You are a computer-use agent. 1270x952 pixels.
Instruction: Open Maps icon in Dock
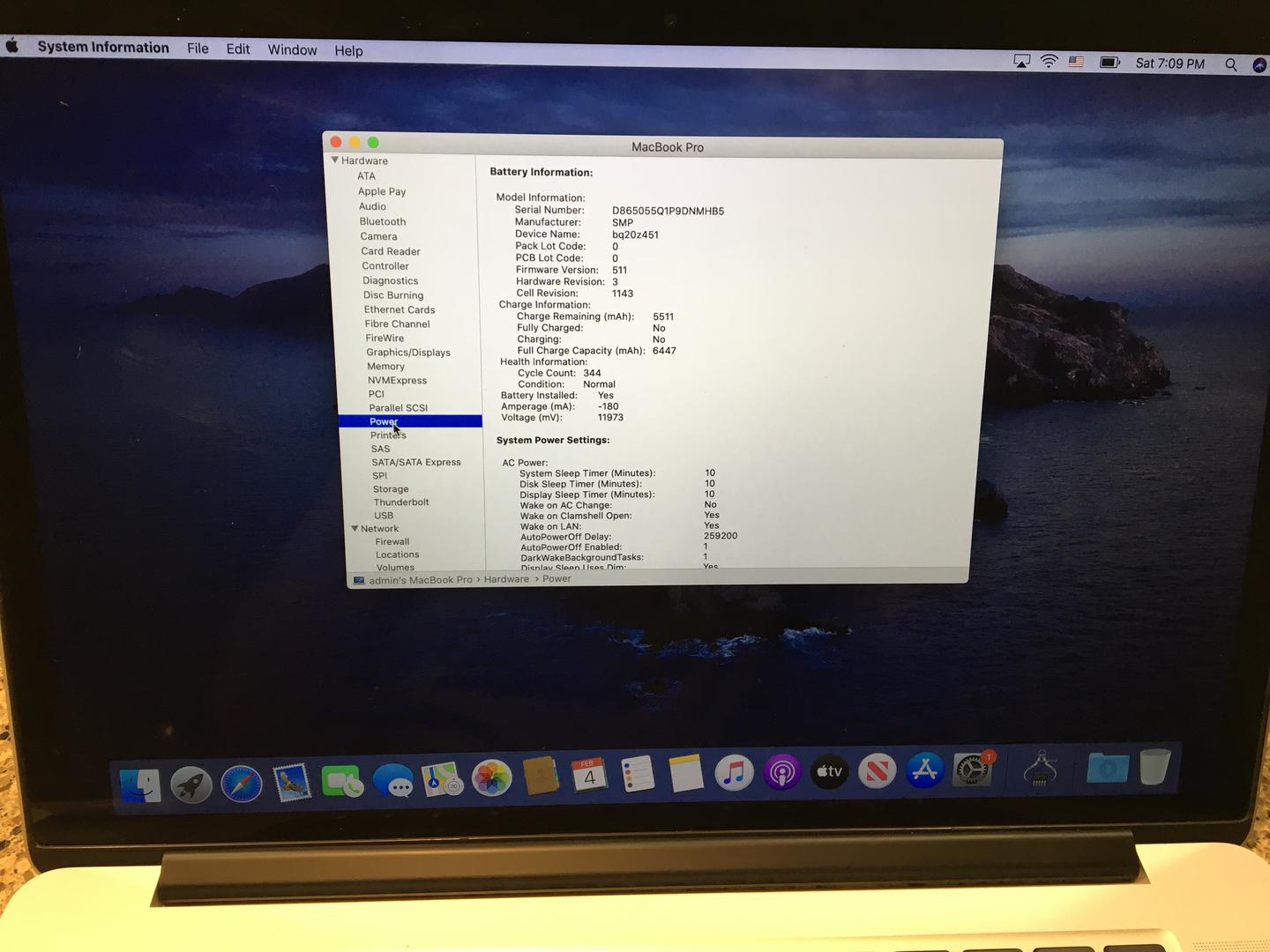point(443,779)
